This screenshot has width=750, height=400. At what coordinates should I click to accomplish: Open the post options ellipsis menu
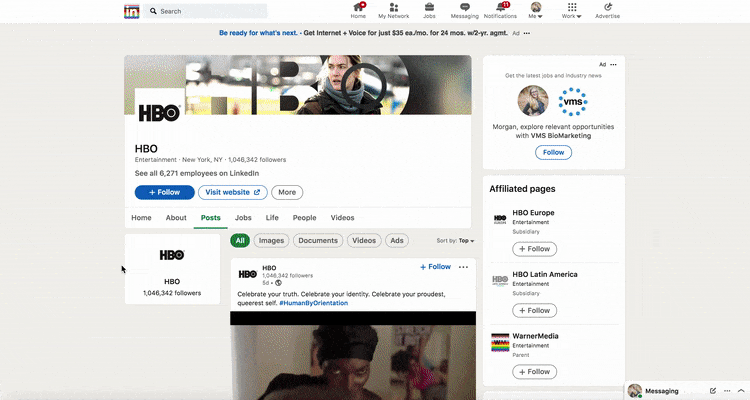(x=463, y=267)
